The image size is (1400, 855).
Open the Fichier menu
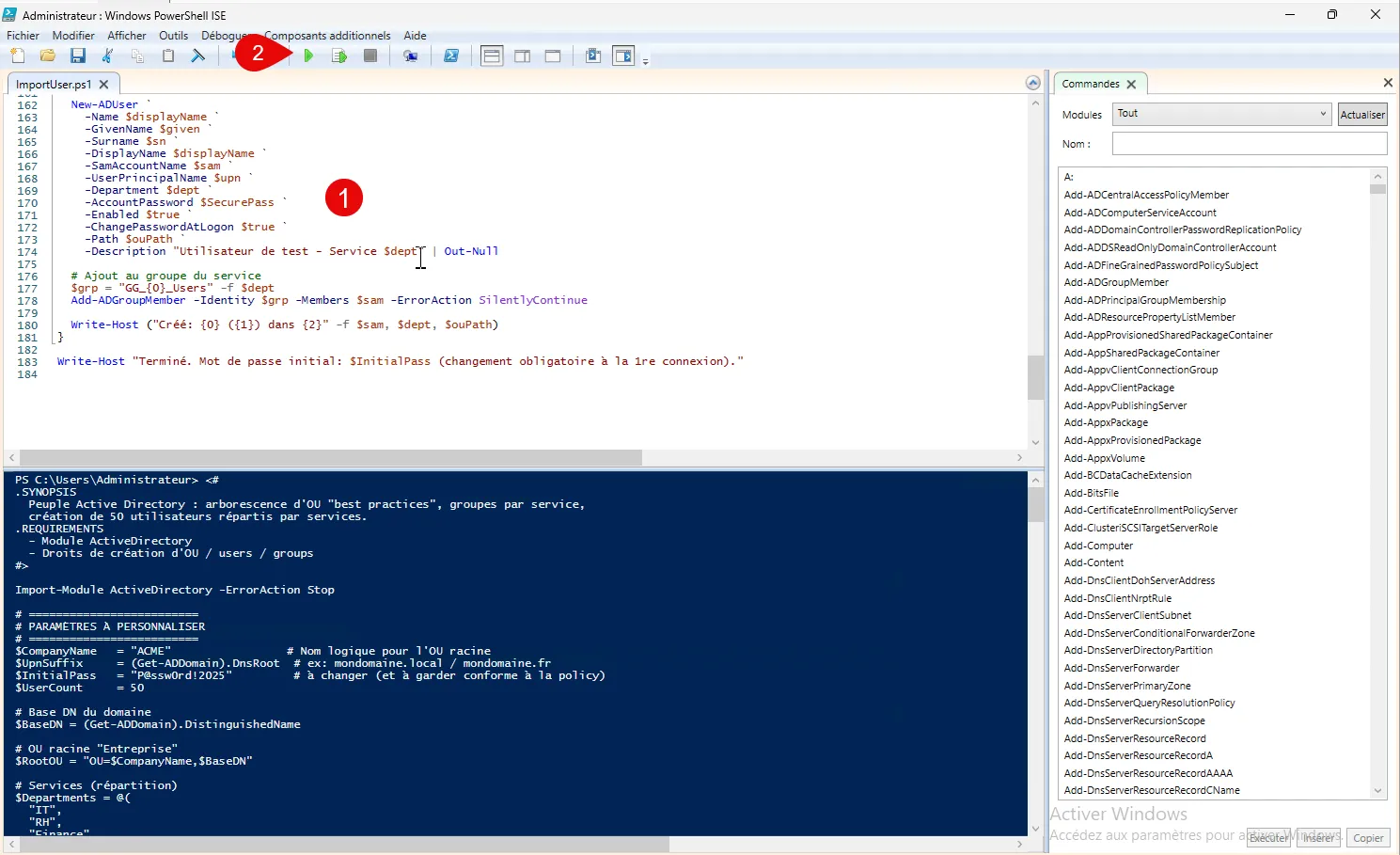pyautogui.click(x=23, y=36)
